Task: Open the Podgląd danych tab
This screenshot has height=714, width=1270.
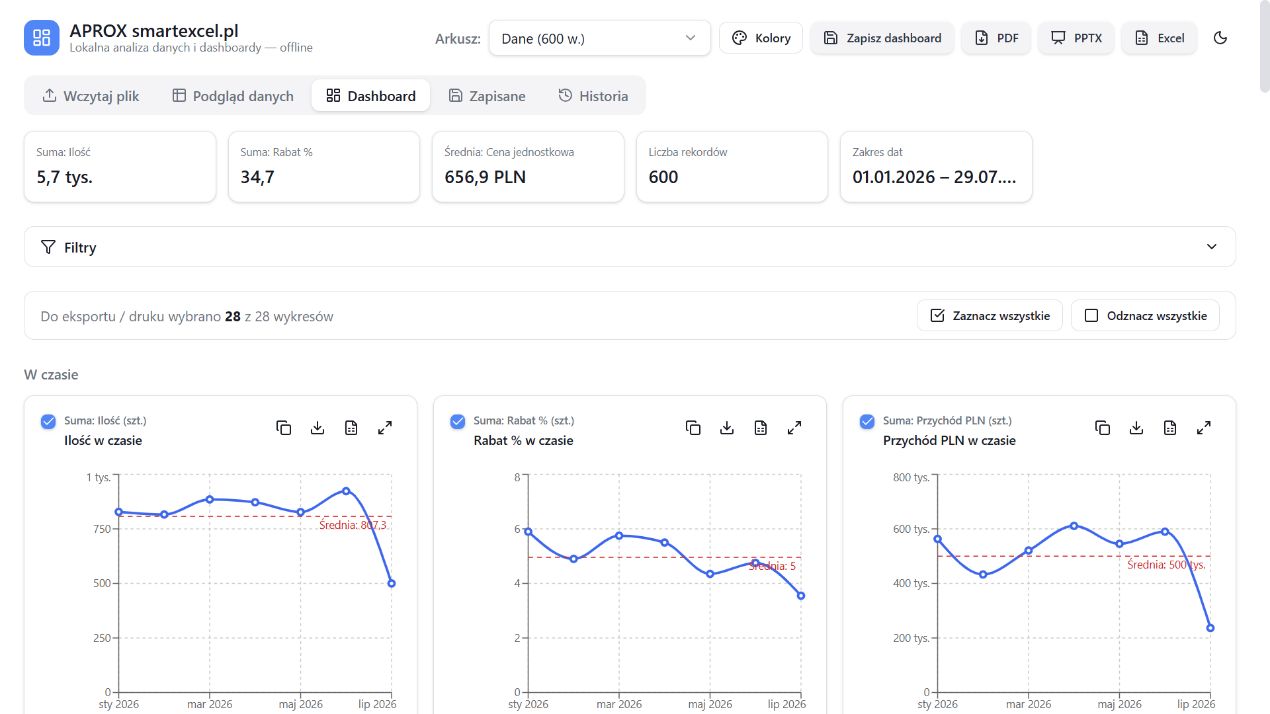Action: point(233,96)
